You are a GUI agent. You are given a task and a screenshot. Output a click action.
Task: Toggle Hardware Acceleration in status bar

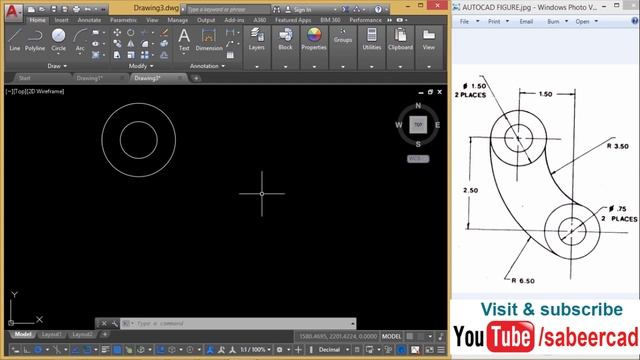(x=402, y=350)
